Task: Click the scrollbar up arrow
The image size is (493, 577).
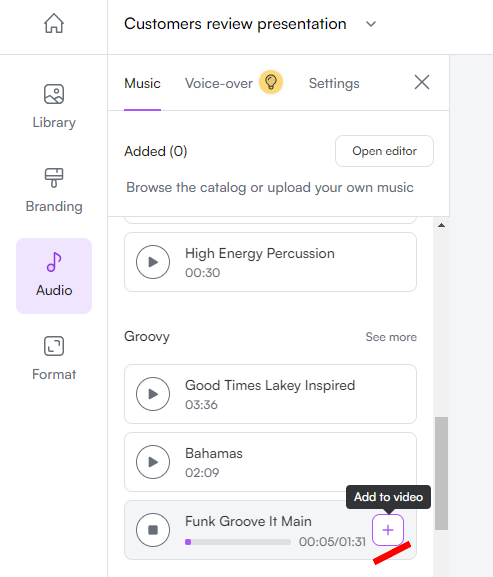Action: click(441, 225)
